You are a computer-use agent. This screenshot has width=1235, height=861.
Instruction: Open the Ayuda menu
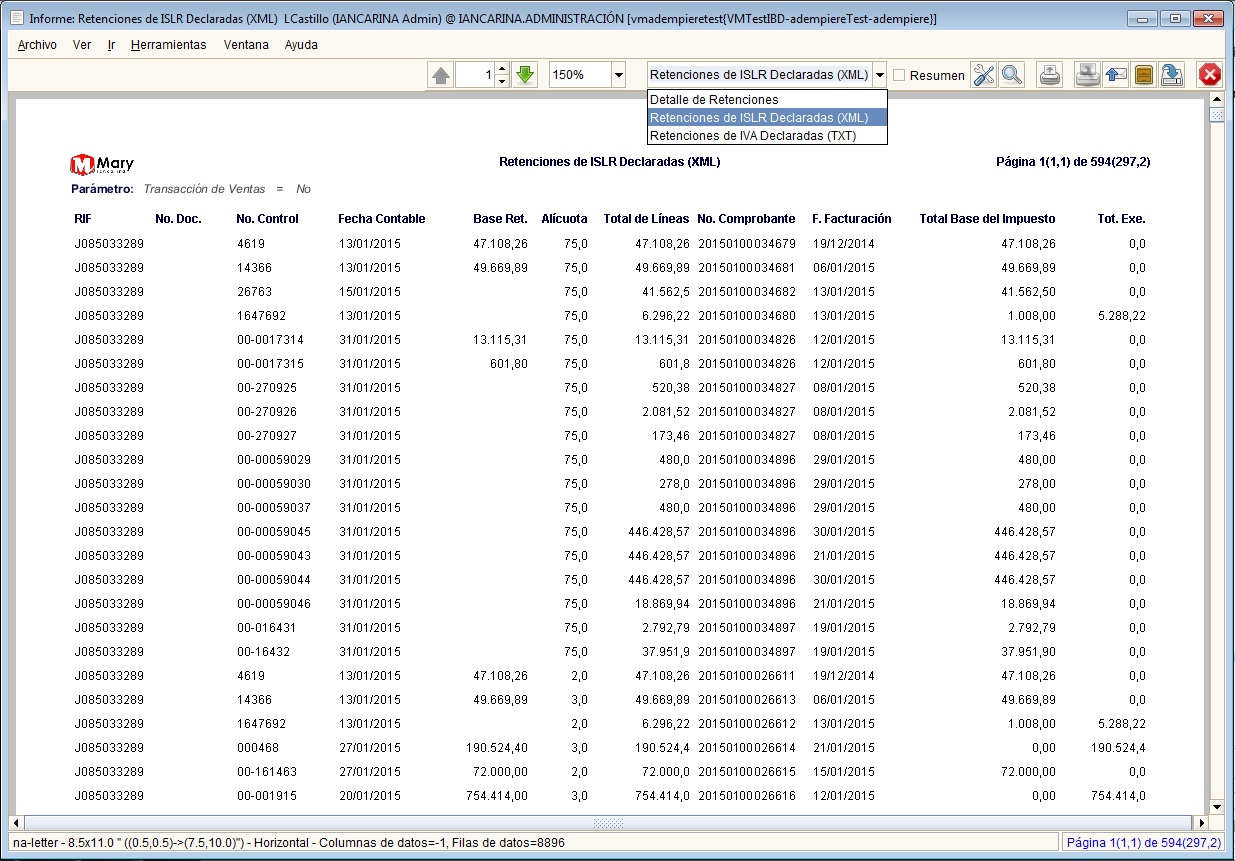301,45
